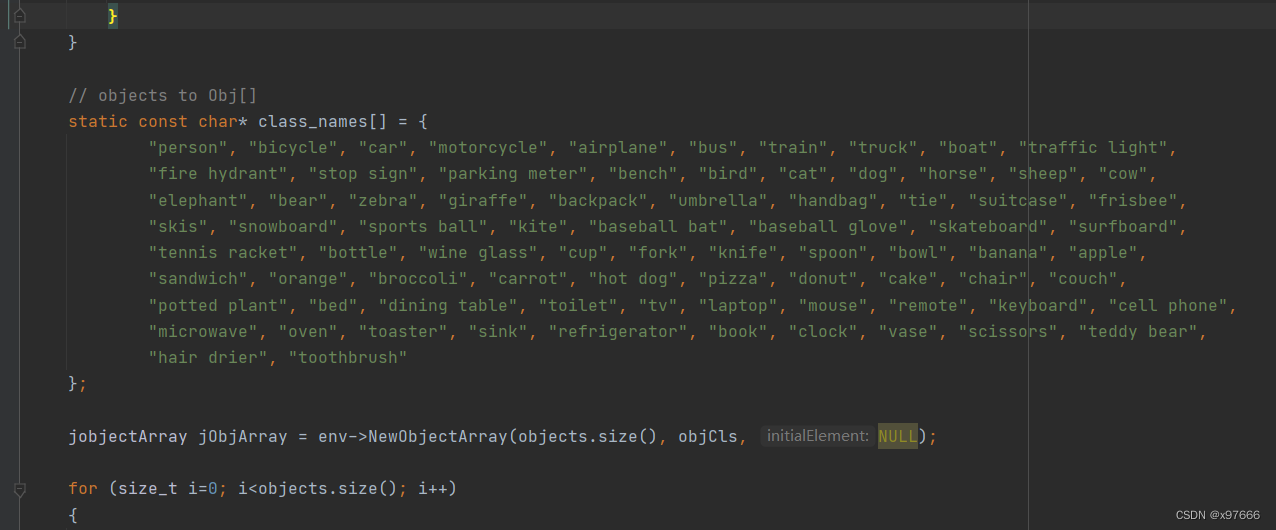Image resolution: width=1276 pixels, height=530 pixels.
Task: Click the "bench" string literal
Action: pyautogui.click(x=643, y=174)
